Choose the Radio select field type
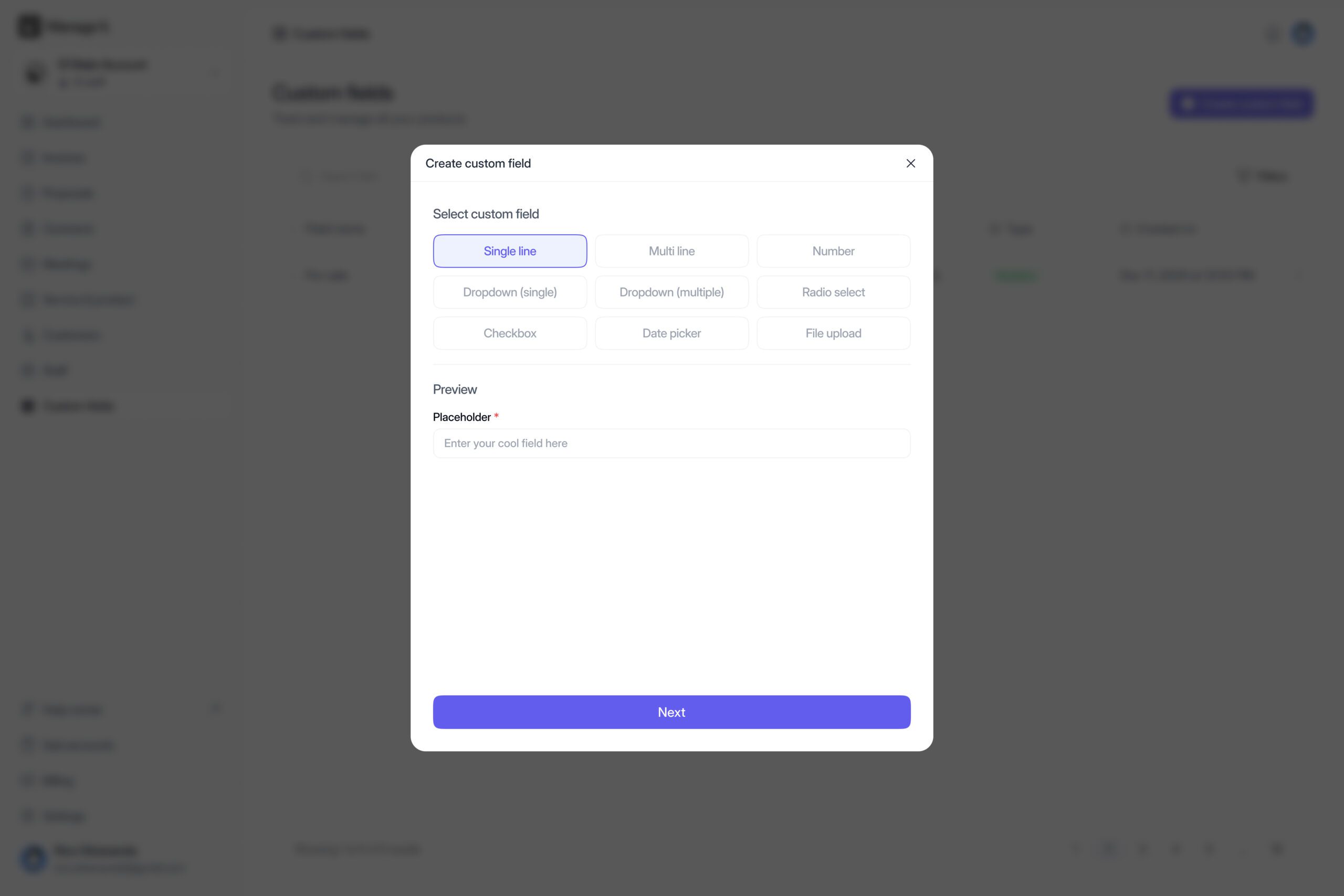Screen dimensions: 1344x896 [x=833, y=292]
